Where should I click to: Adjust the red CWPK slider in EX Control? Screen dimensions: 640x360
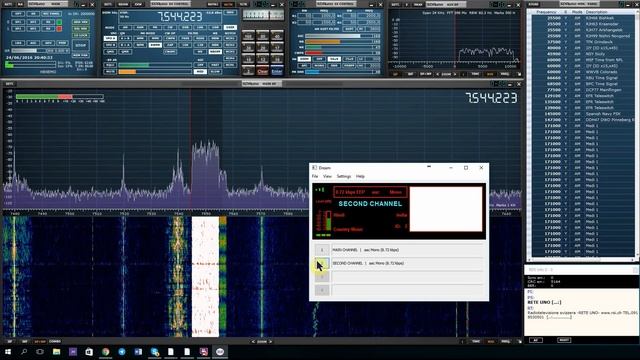(x=339, y=53)
